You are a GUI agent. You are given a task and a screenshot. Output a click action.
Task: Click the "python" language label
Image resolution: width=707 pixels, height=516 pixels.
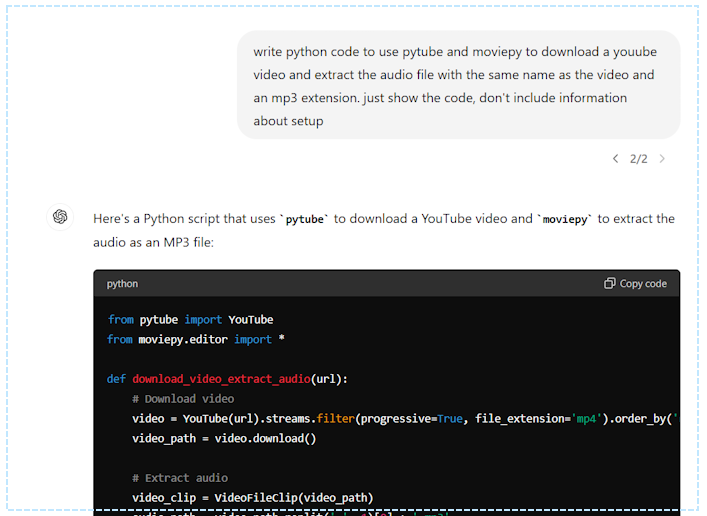coord(122,284)
